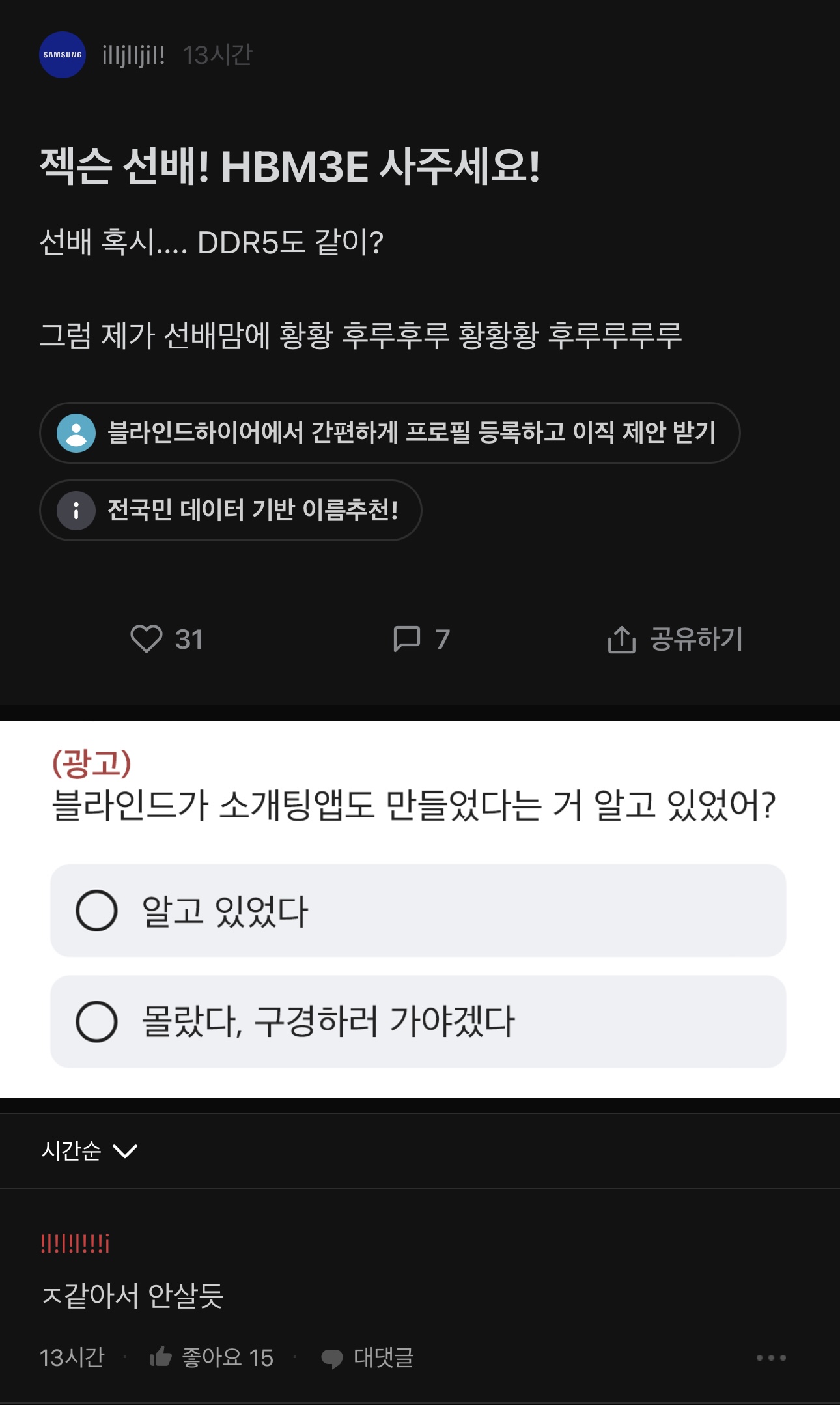Click the chevron next to 시간순

(125, 1152)
